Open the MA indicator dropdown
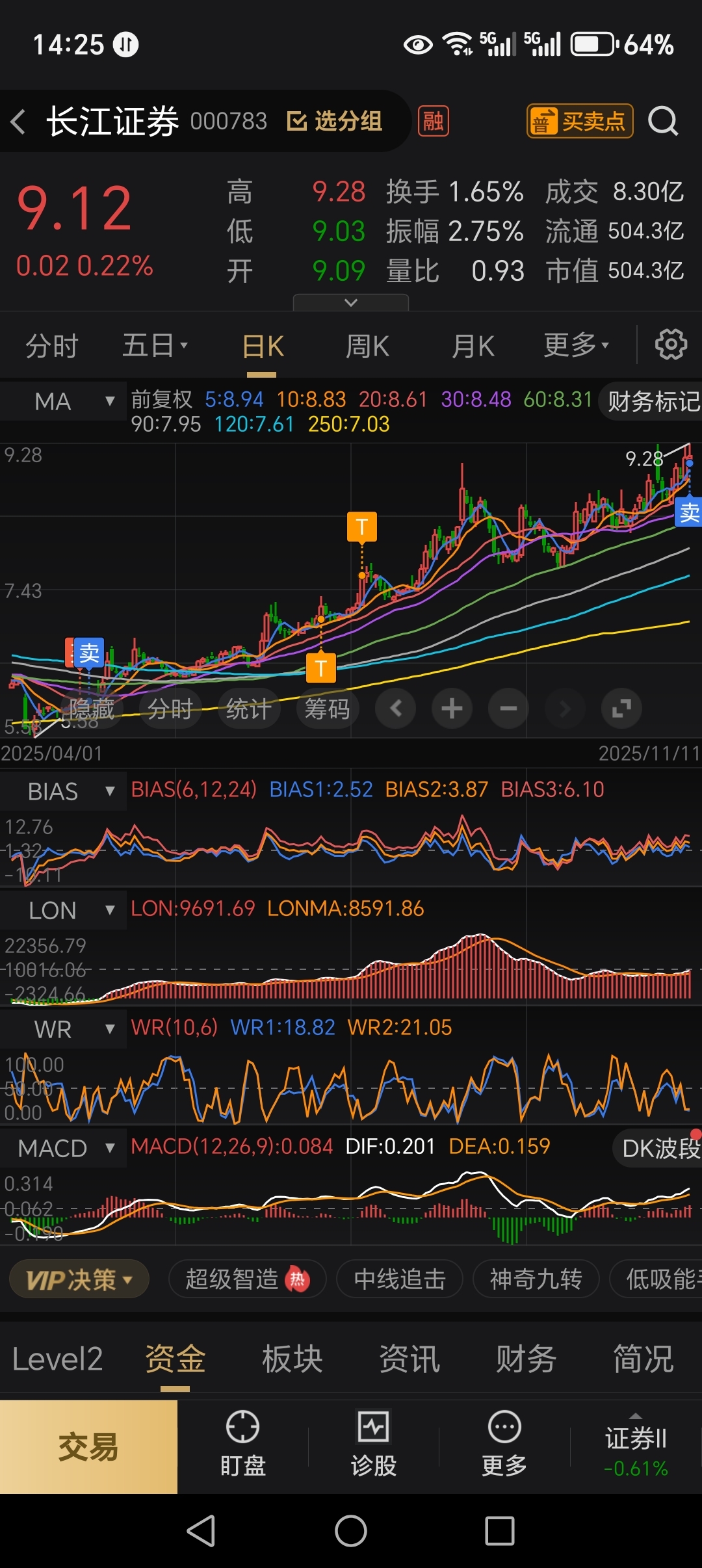Viewport: 702px width, 1568px height. pyautogui.click(x=63, y=401)
